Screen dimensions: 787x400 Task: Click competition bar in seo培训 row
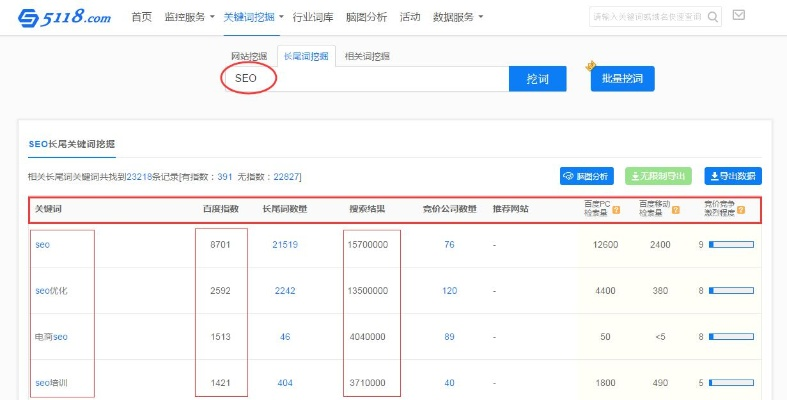731,383
